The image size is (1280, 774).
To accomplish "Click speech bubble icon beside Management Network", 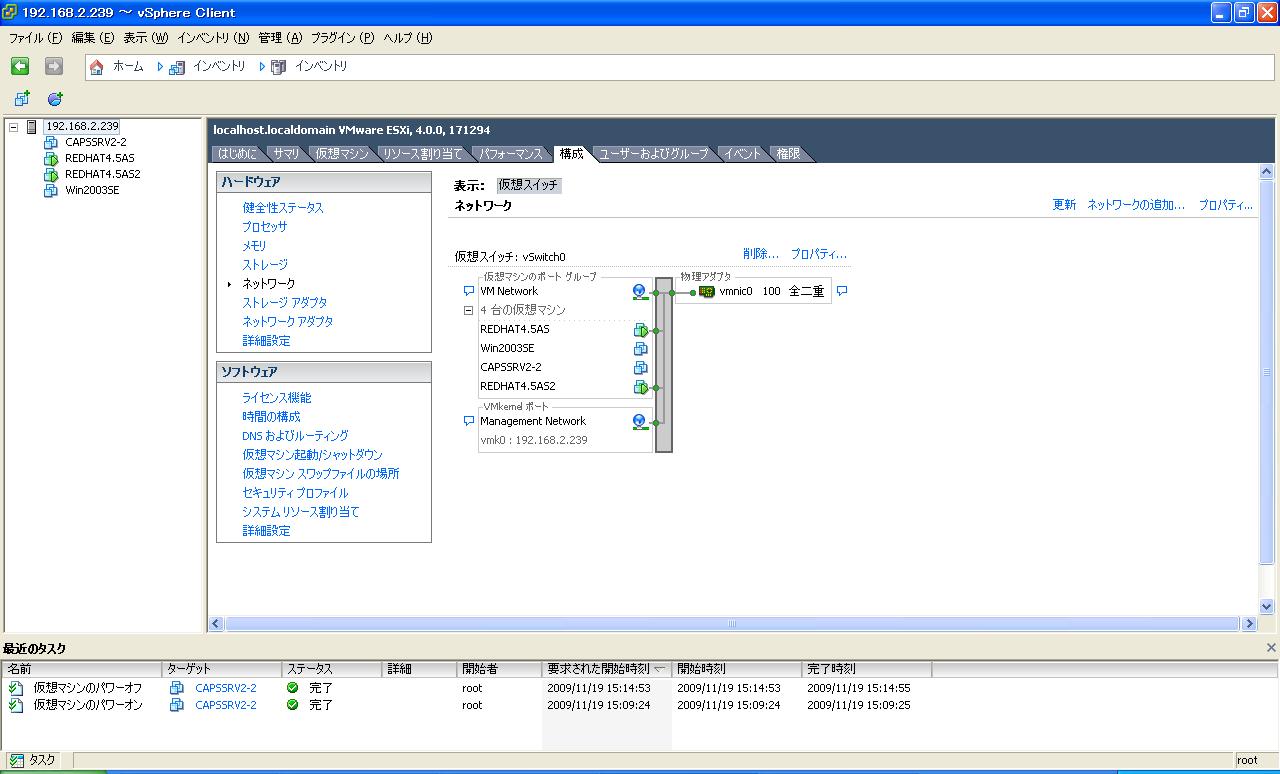I will click(469, 421).
